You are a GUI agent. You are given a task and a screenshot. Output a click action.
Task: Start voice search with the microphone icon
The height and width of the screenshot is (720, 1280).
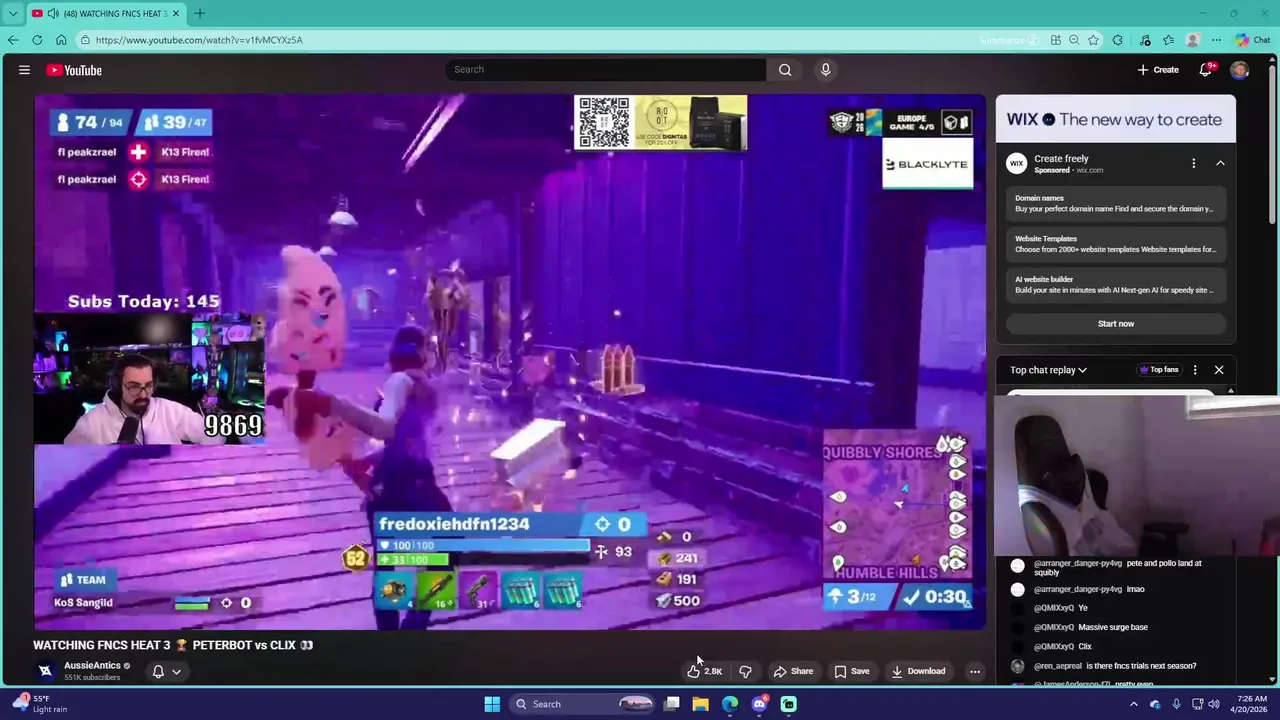point(825,70)
